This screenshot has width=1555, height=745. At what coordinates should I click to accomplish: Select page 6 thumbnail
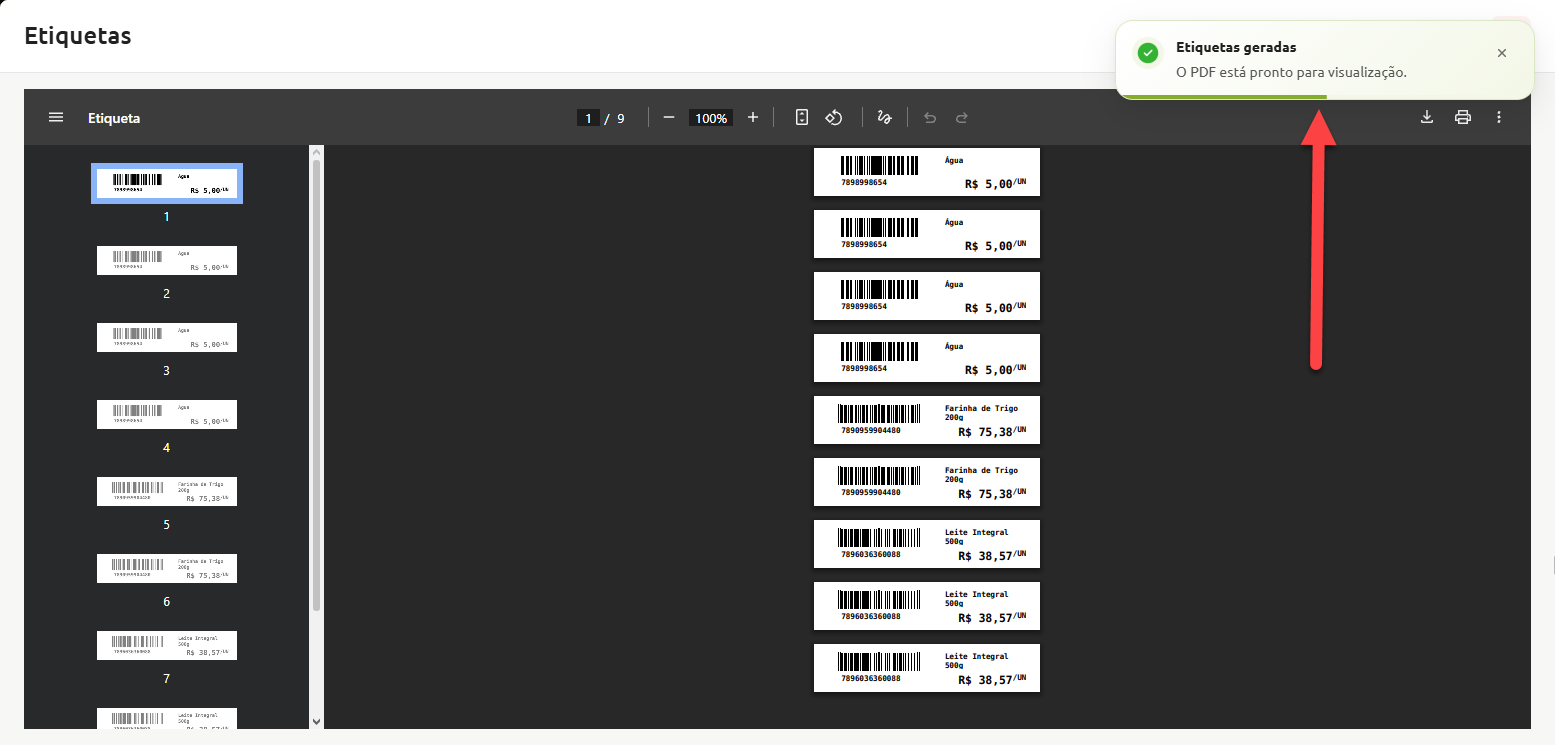[x=167, y=568]
